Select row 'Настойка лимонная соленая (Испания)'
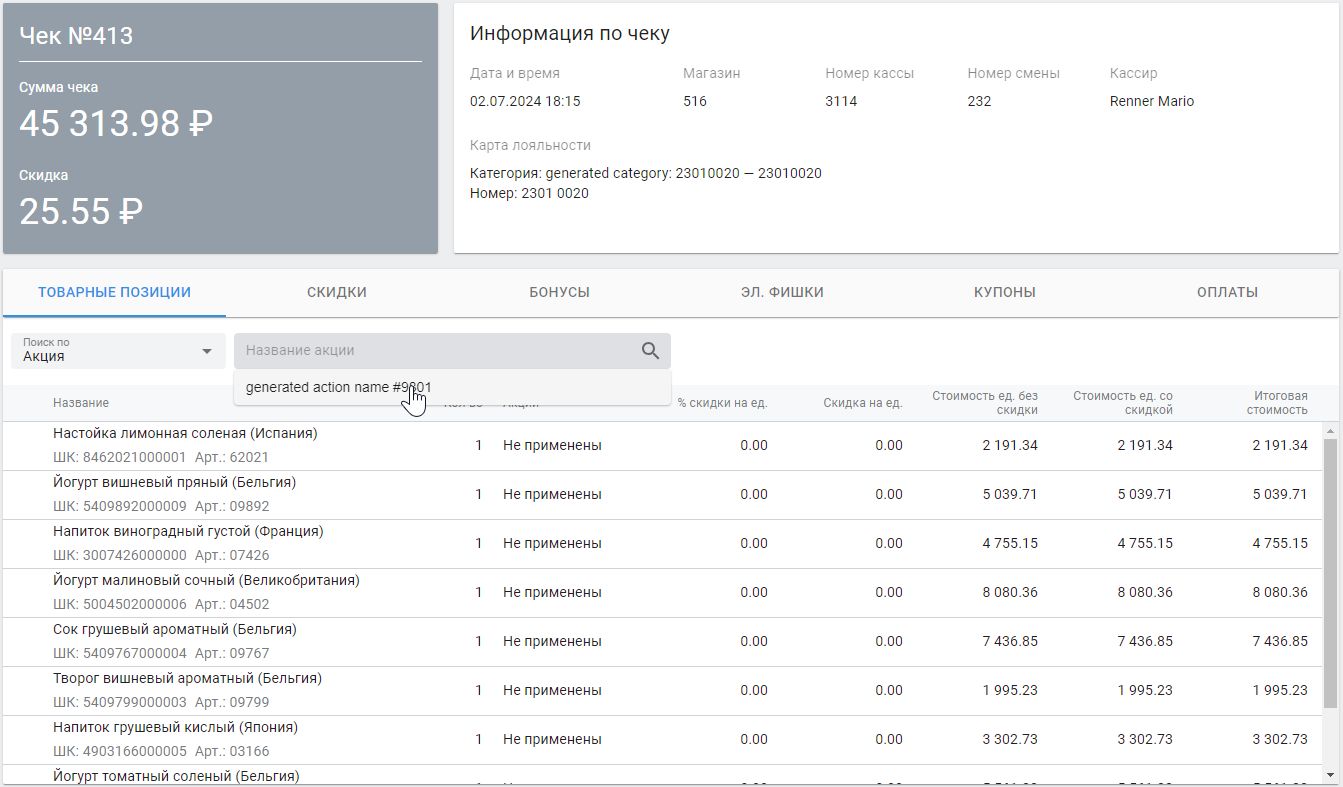1343x787 pixels. [662, 446]
